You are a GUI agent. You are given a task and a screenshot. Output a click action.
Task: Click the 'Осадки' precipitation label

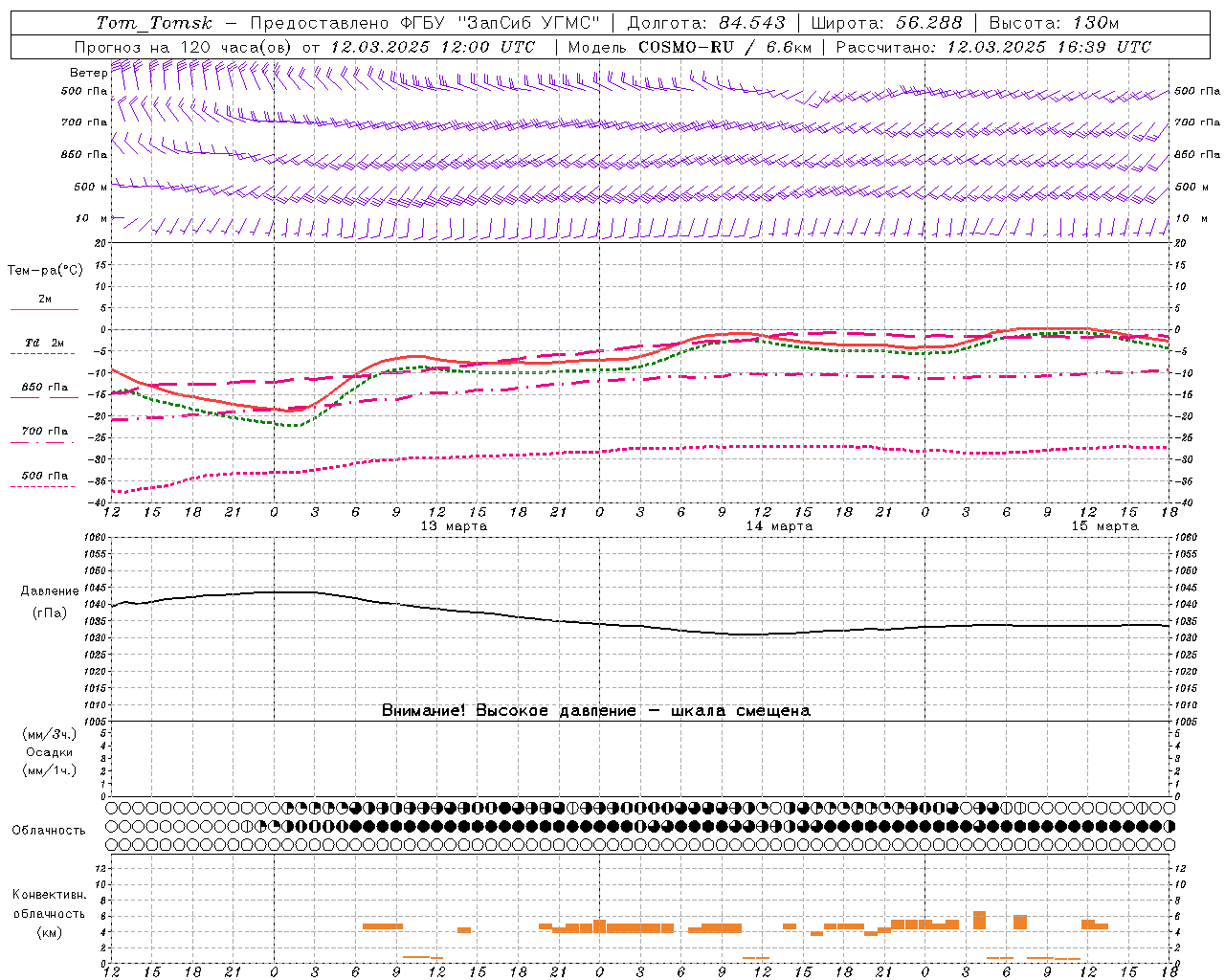49,752
